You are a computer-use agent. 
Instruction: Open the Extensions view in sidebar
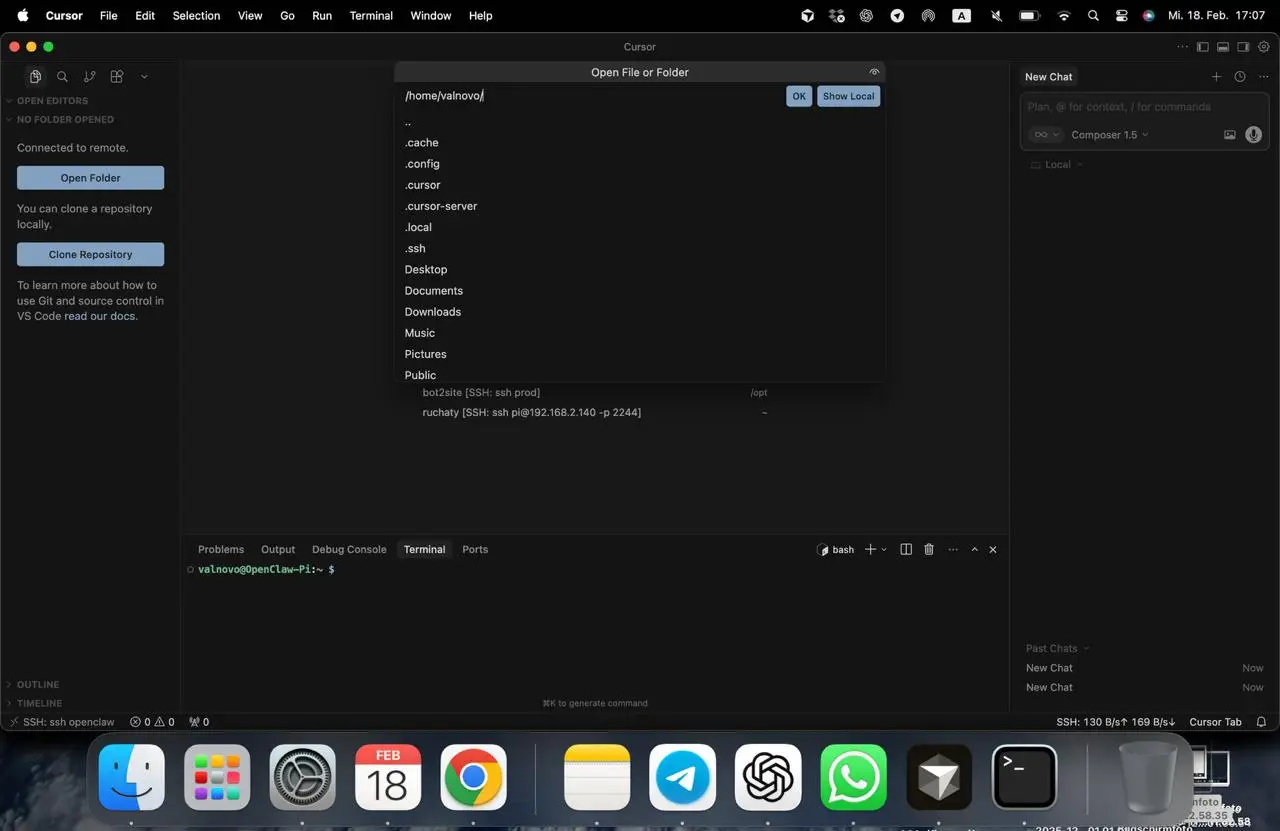tap(117, 77)
